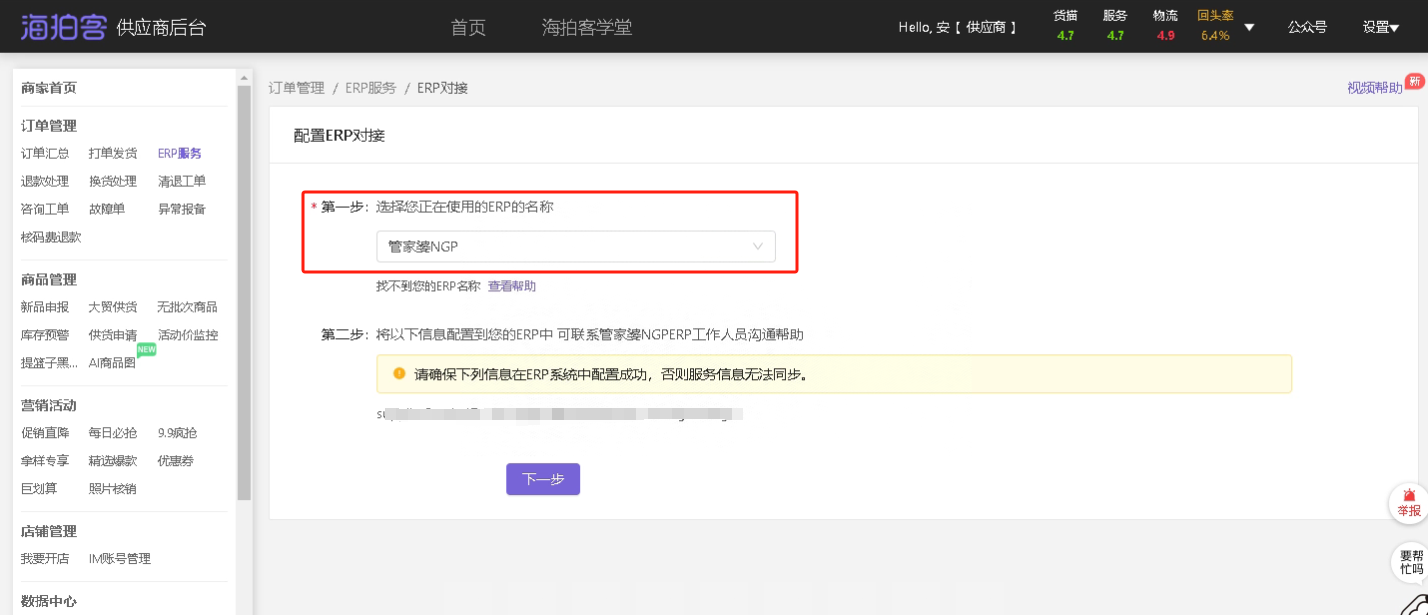This screenshot has width=1428, height=615.
Task: Open the 首页 top navigation tab
Action: point(468,27)
